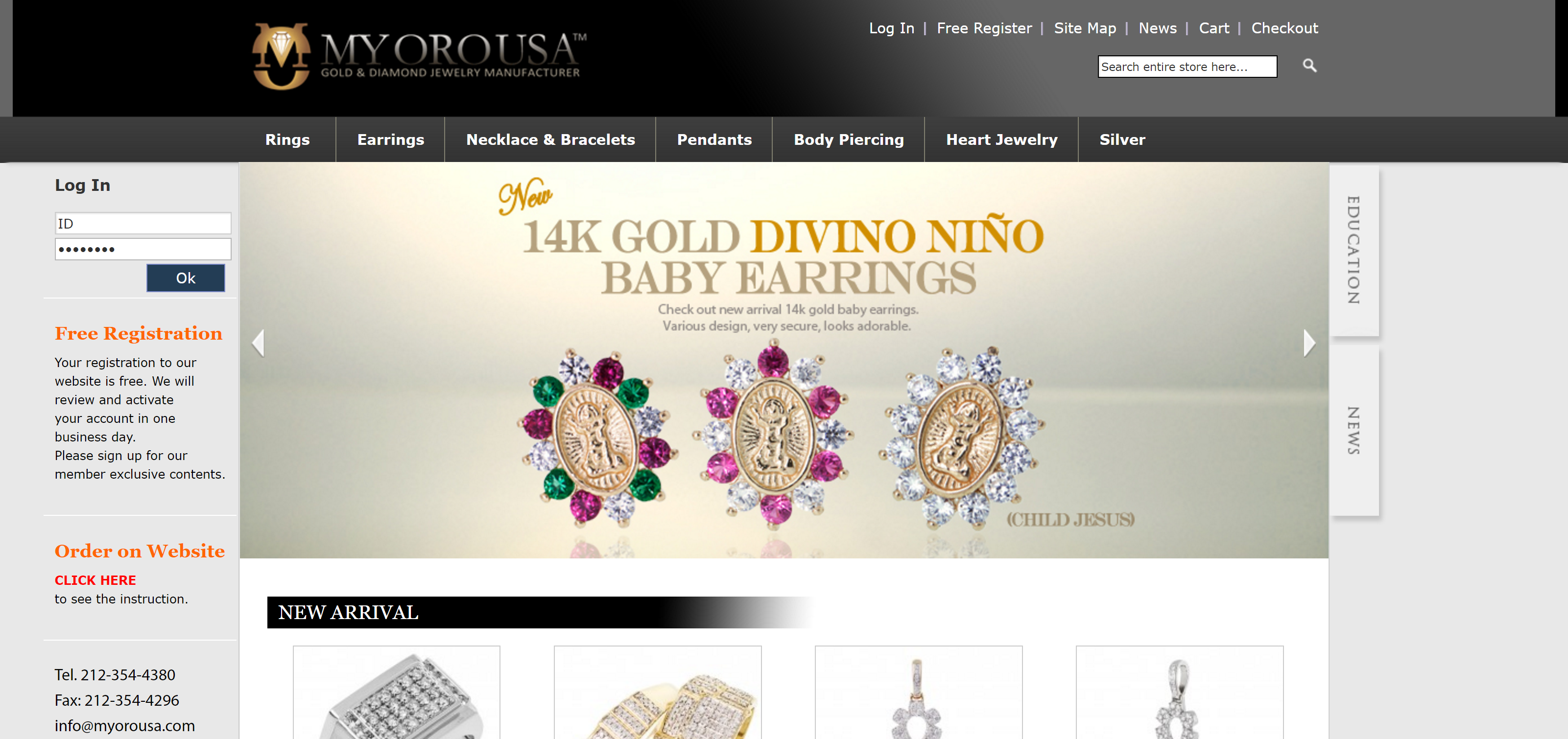1568x739 pixels.
Task: Open the Checkout link
Action: point(1284,28)
